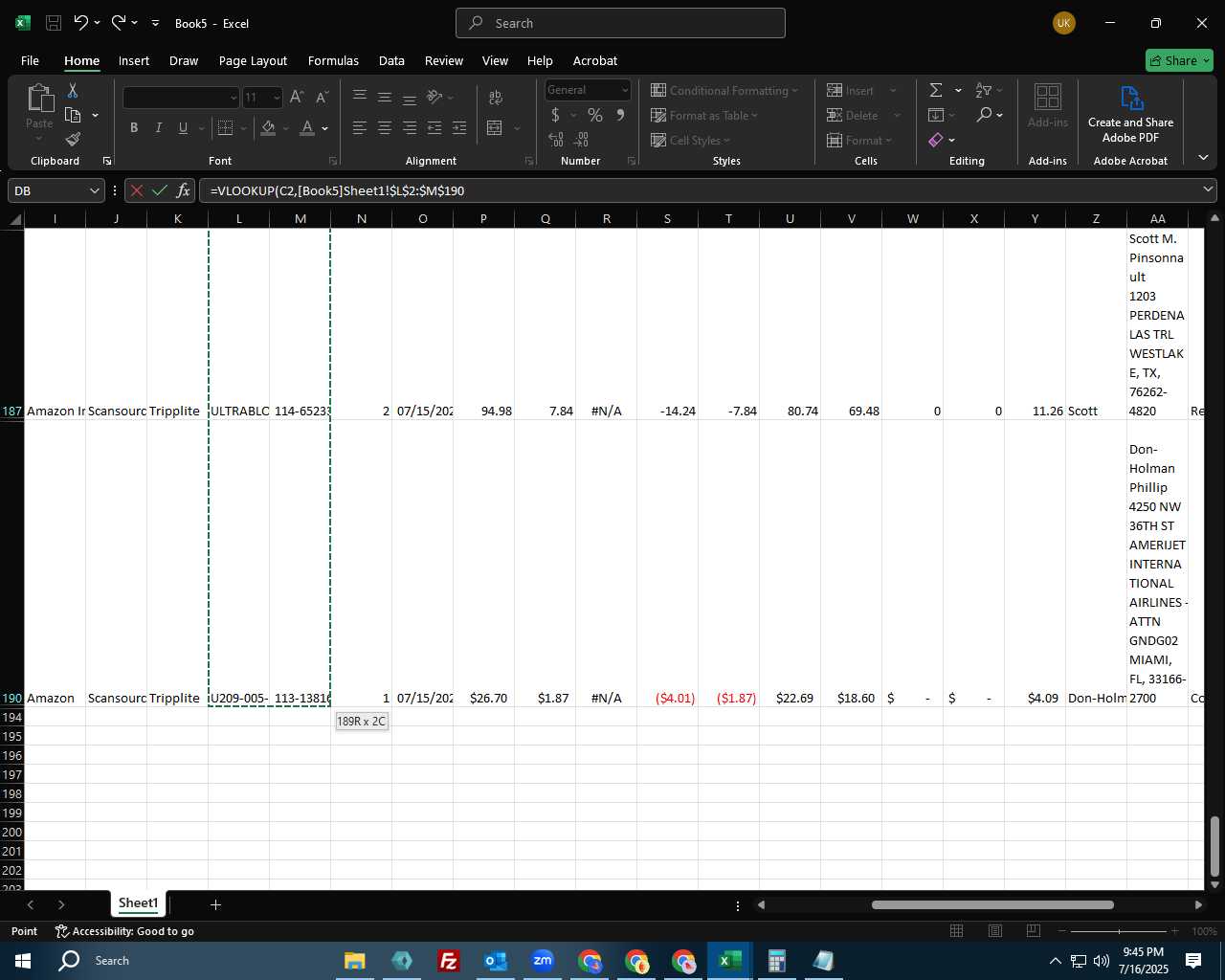Toggle Middle Align

385,97
